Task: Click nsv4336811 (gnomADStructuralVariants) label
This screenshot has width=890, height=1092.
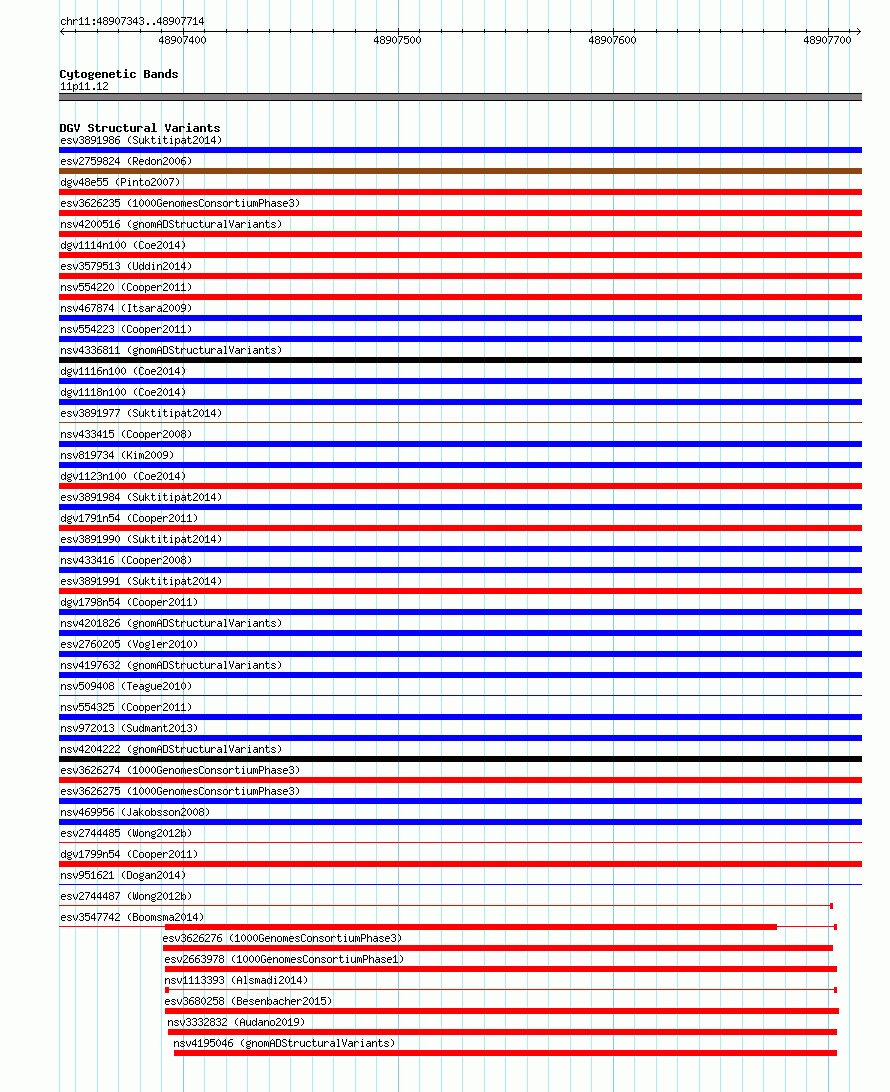Action: point(171,350)
